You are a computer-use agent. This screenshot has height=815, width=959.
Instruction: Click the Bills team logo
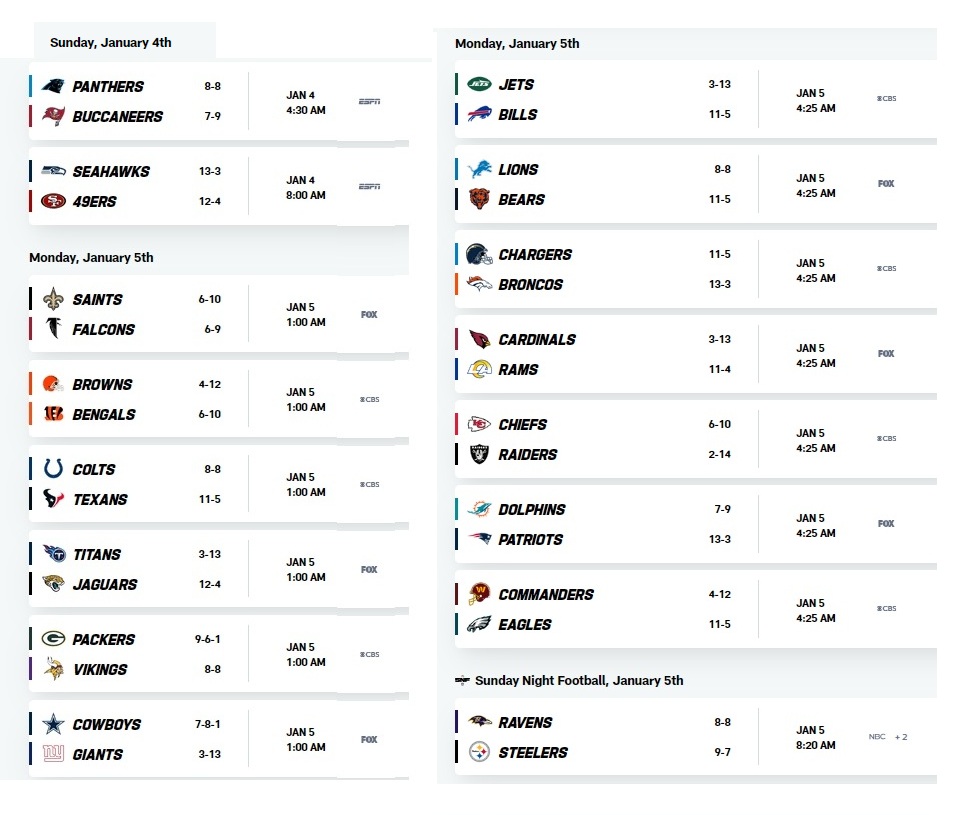(x=479, y=115)
